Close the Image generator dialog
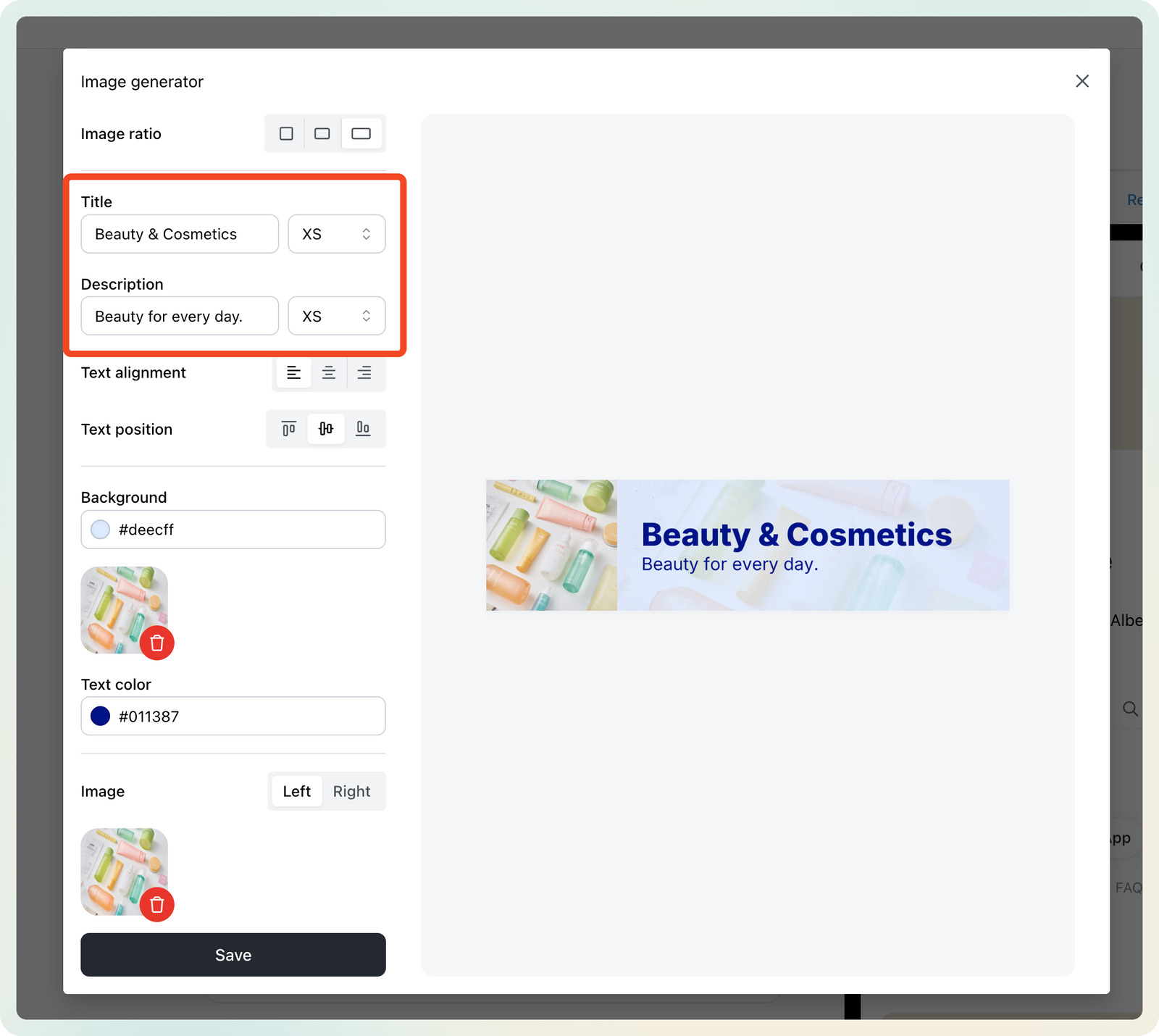Image resolution: width=1159 pixels, height=1036 pixels. point(1082,81)
